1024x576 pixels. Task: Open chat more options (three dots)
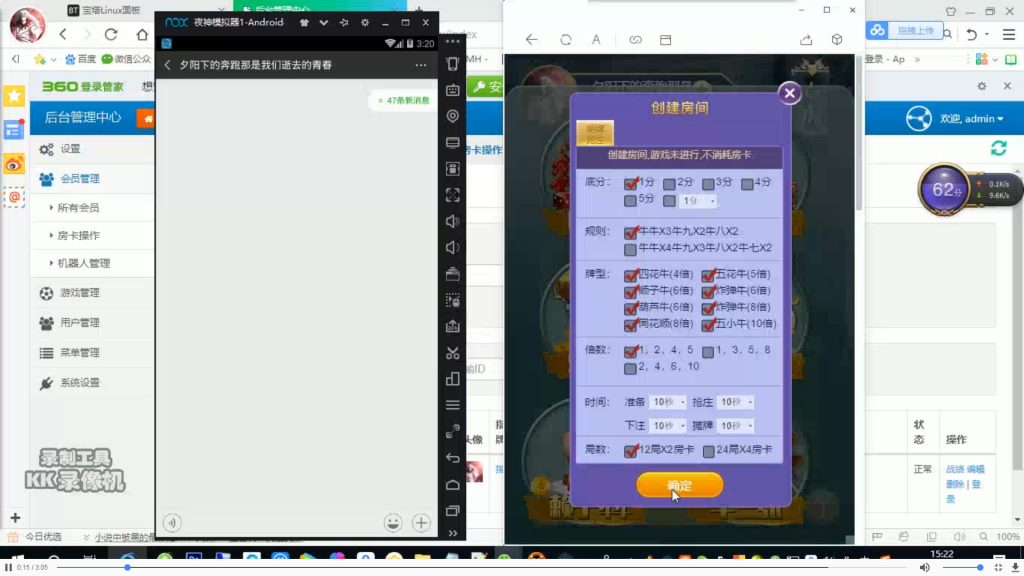421,65
